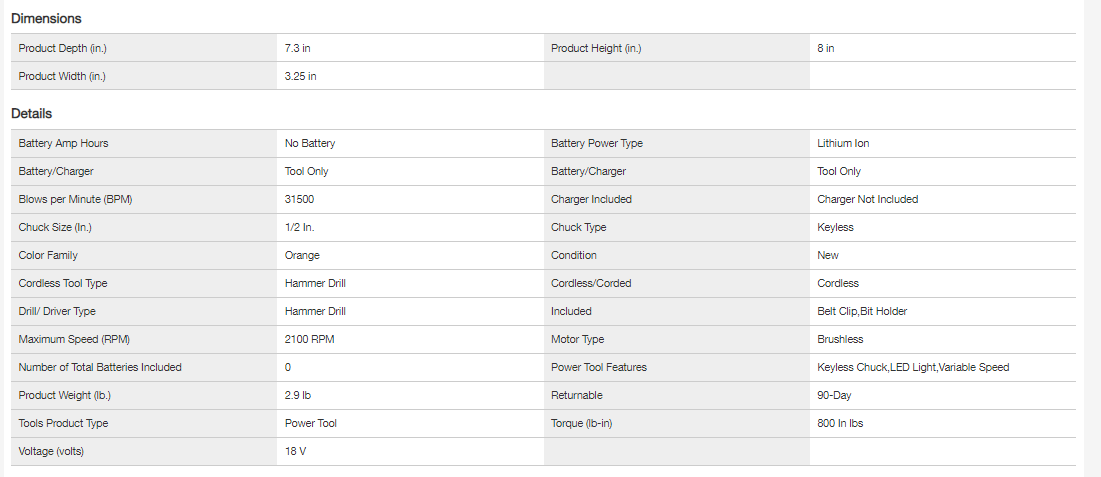The image size is (1101, 477).
Task: Click the Brushless motor type value
Action: [x=840, y=339]
